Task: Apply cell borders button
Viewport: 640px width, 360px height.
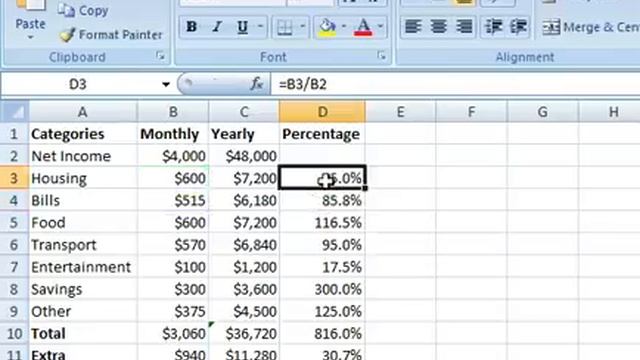Action: pyautogui.click(x=284, y=27)
